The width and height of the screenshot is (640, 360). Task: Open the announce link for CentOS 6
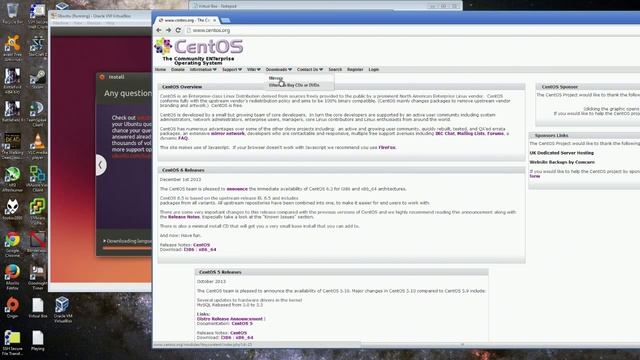237,189
